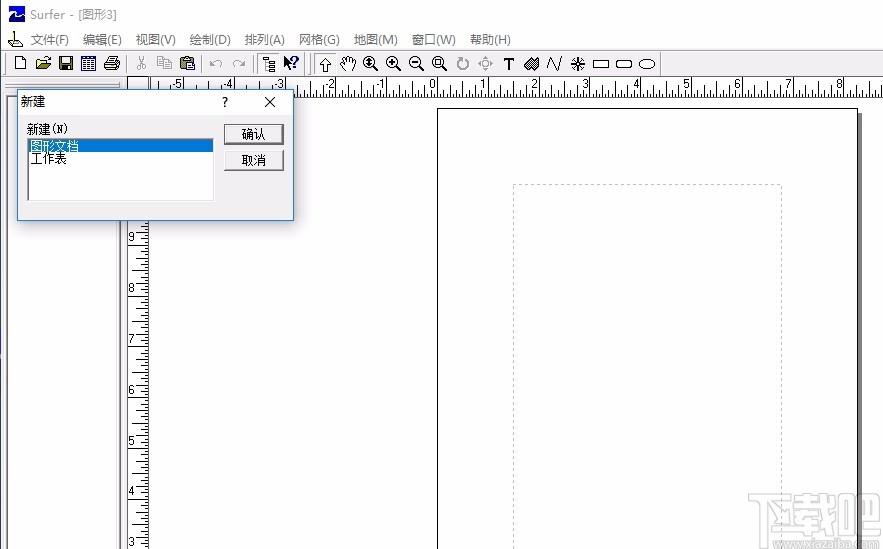Open new worksheet grid icon
Viewport: 883px width, 549px height.
coord(88,63)
